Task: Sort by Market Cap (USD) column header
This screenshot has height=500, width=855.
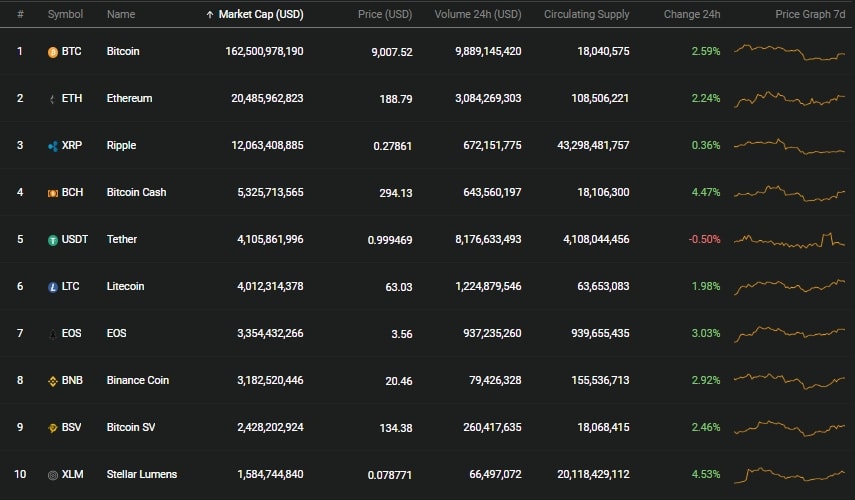Action: coord(261,14)
